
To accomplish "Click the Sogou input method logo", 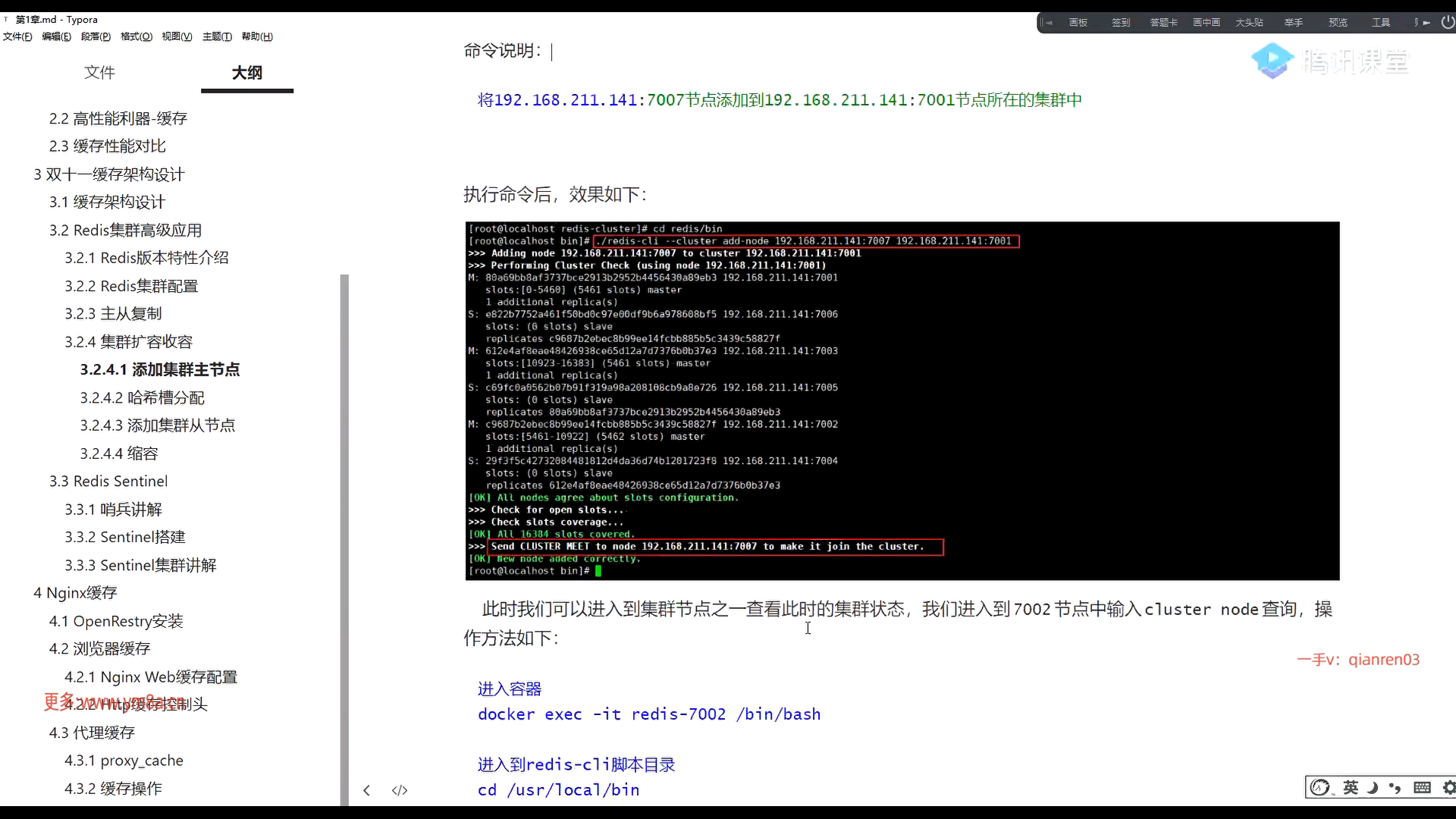I will (1320, 788).
